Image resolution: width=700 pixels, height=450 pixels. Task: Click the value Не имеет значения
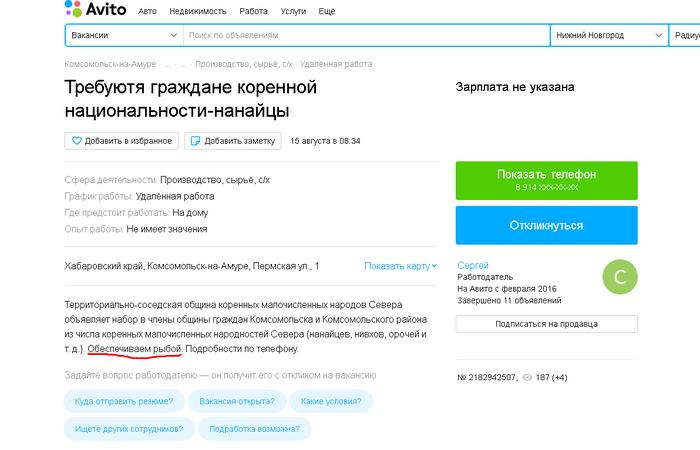click(167, 229)
